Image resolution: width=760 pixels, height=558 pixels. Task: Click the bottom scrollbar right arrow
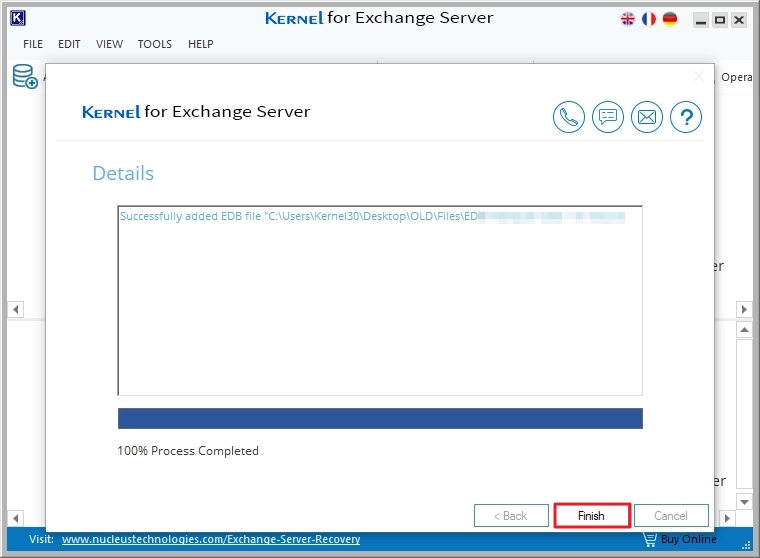(x=727, y=518)
